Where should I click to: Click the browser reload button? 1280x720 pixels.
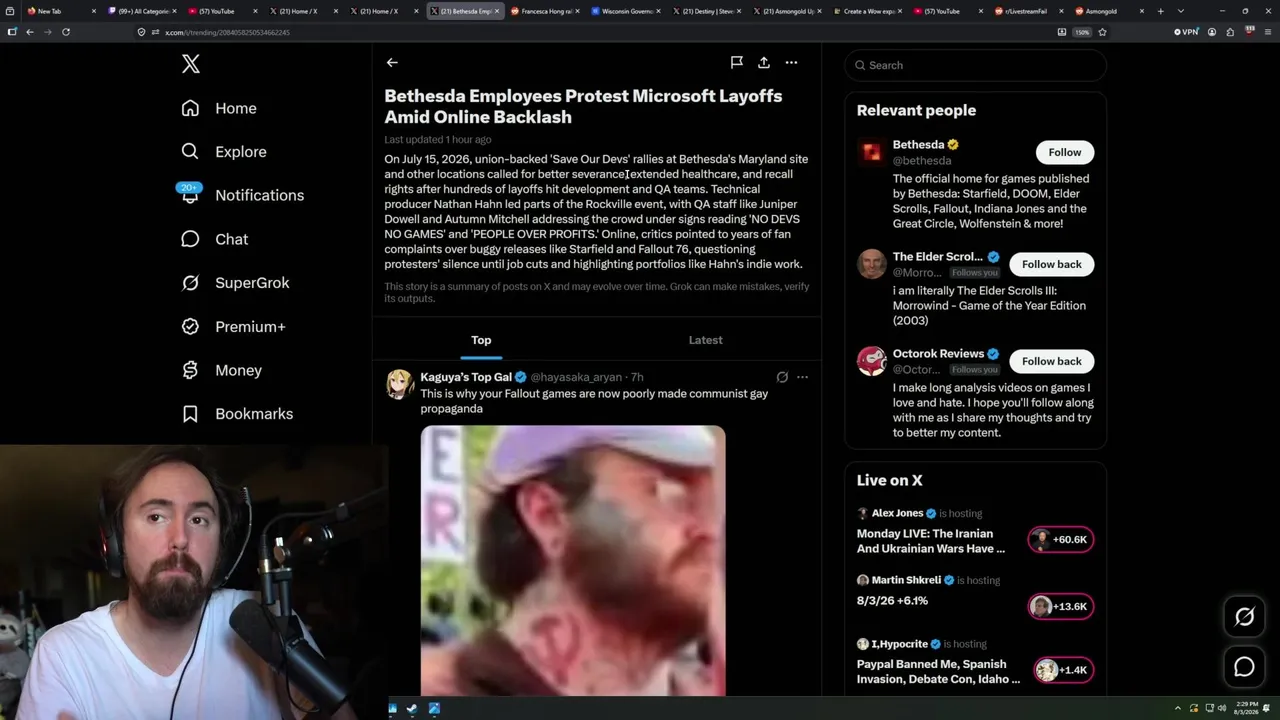(66, 32)
